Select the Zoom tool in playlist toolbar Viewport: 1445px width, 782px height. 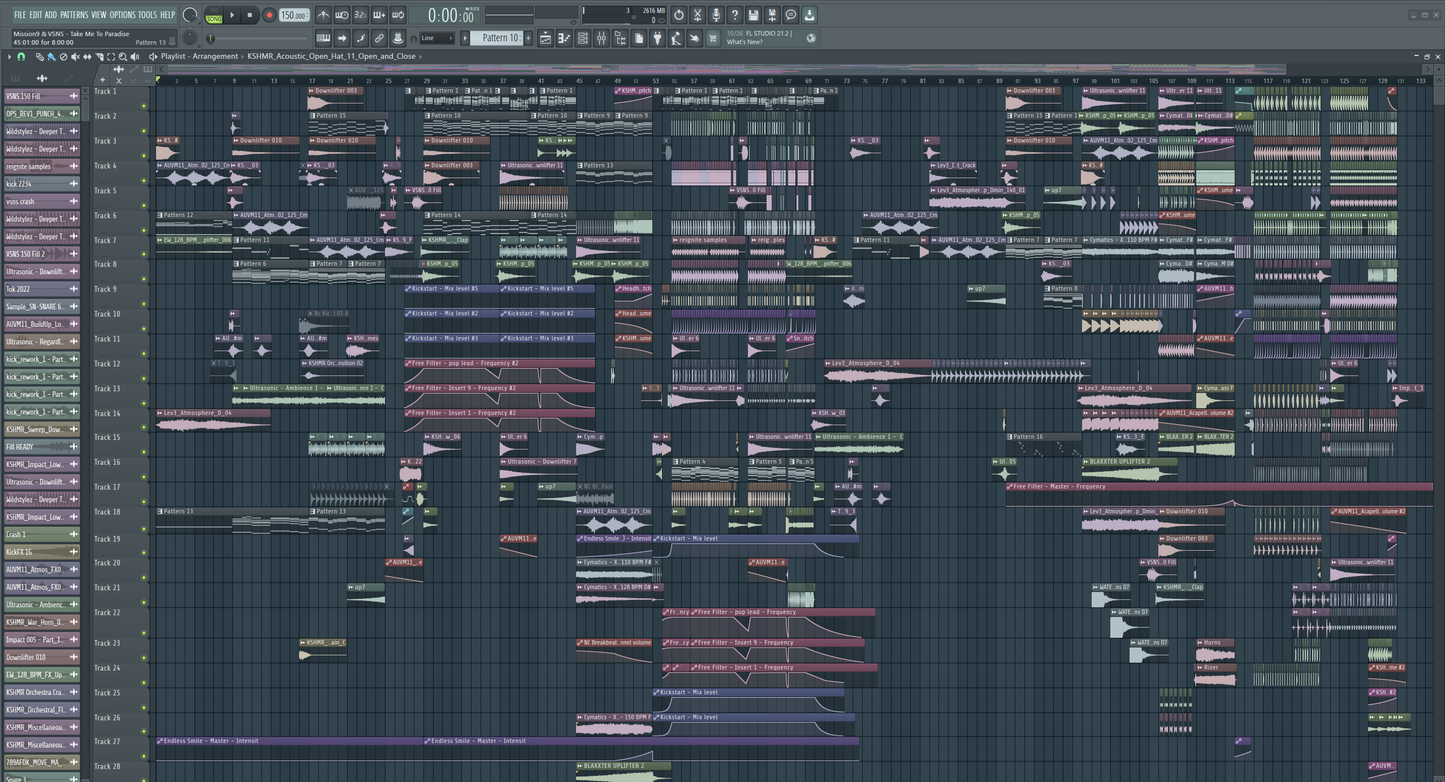coord(122,57)
